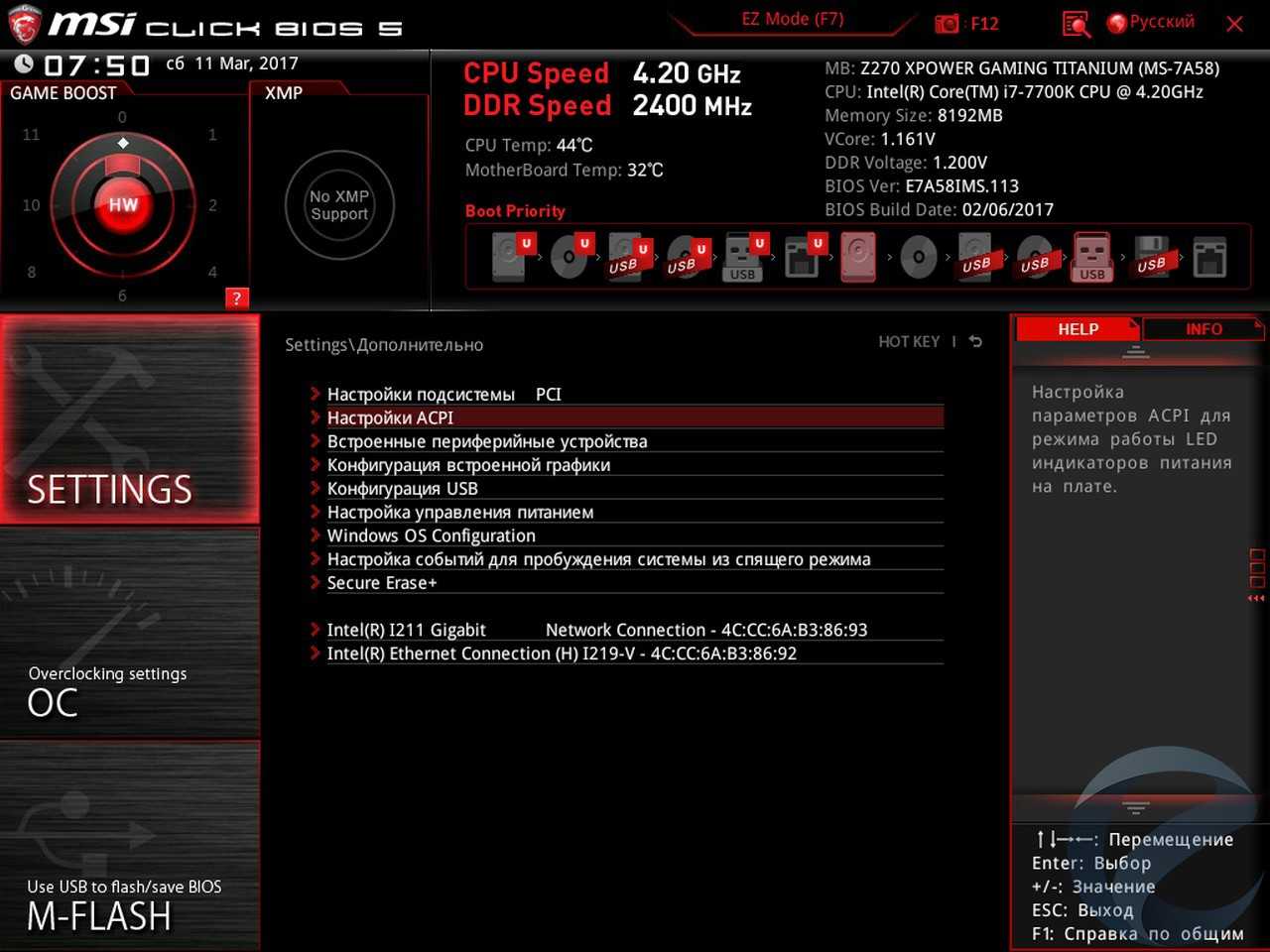Open the BIOS search magnifier icon
The width and height of the screenshot is (1270, 952).
(1076, 24)
